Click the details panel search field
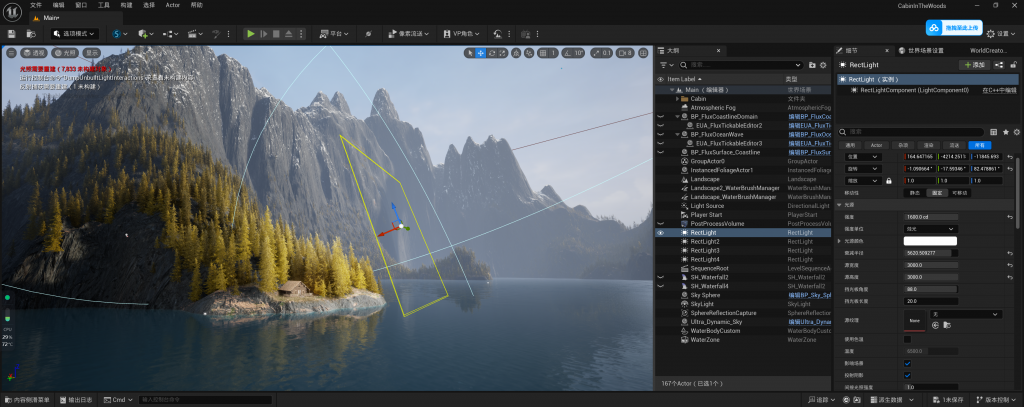The width and height of the screenshot is (1024, 407). (920, 131)
